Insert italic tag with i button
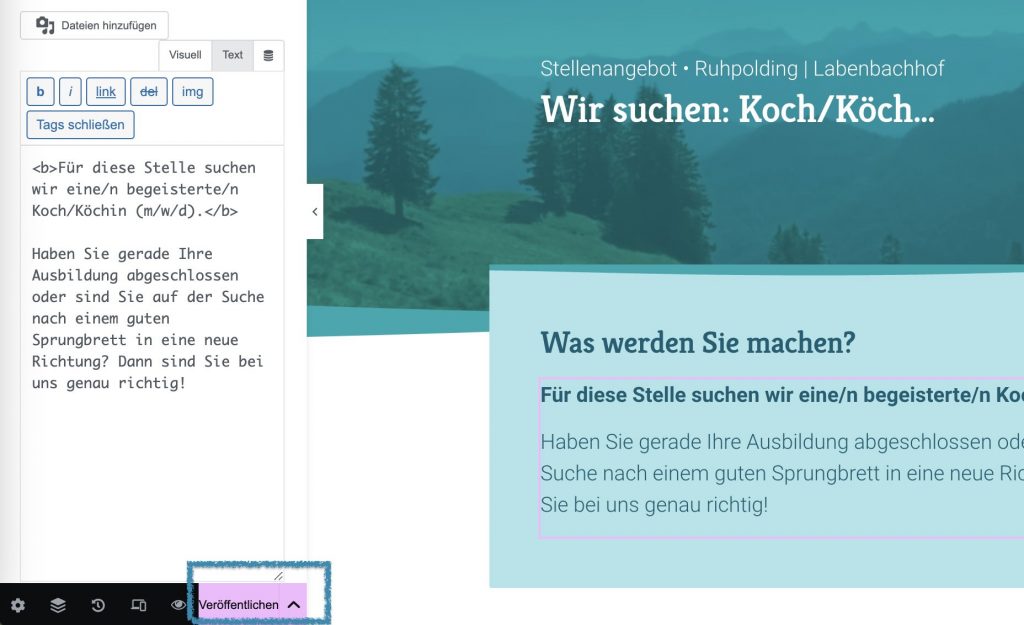Viewport: 1024px width, 625px height. point(70,92)
